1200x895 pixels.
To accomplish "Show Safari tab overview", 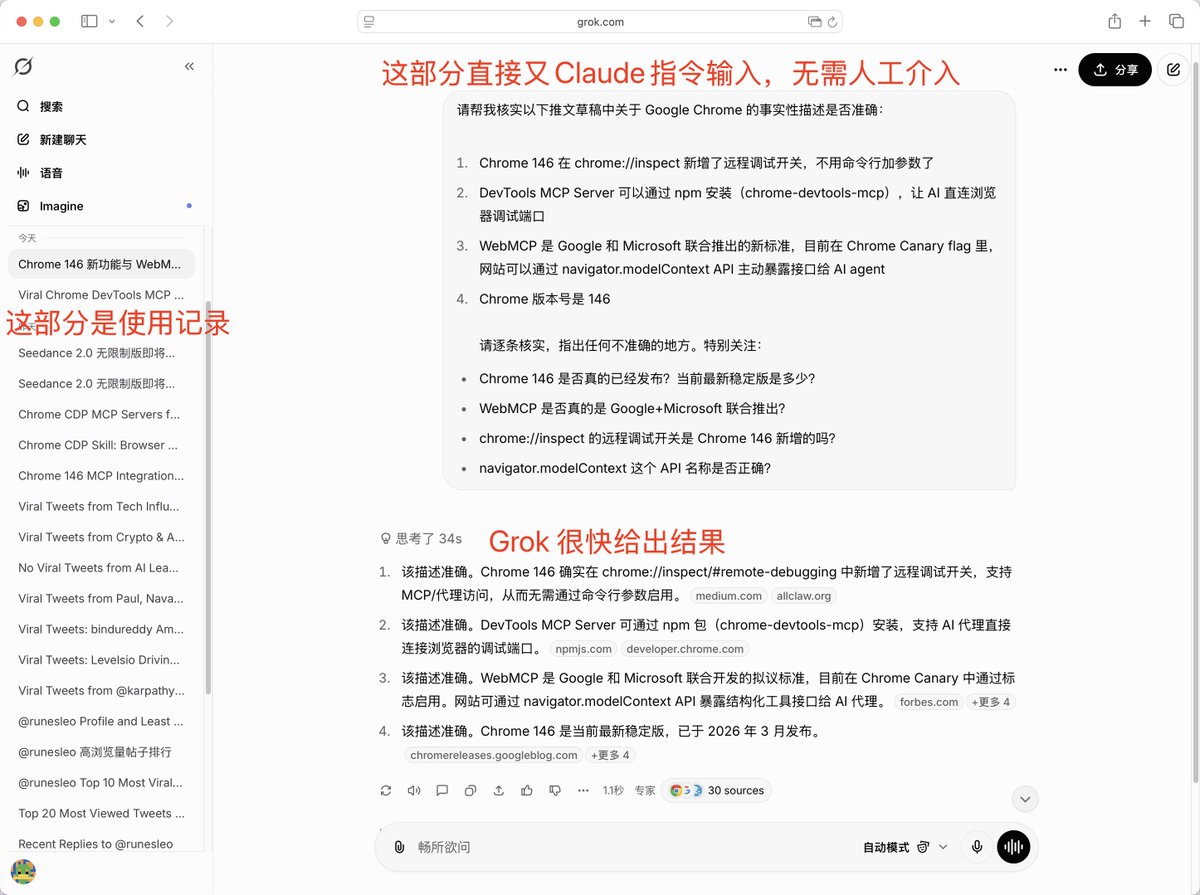I will pyautogui.click(x=1176, y=21).
